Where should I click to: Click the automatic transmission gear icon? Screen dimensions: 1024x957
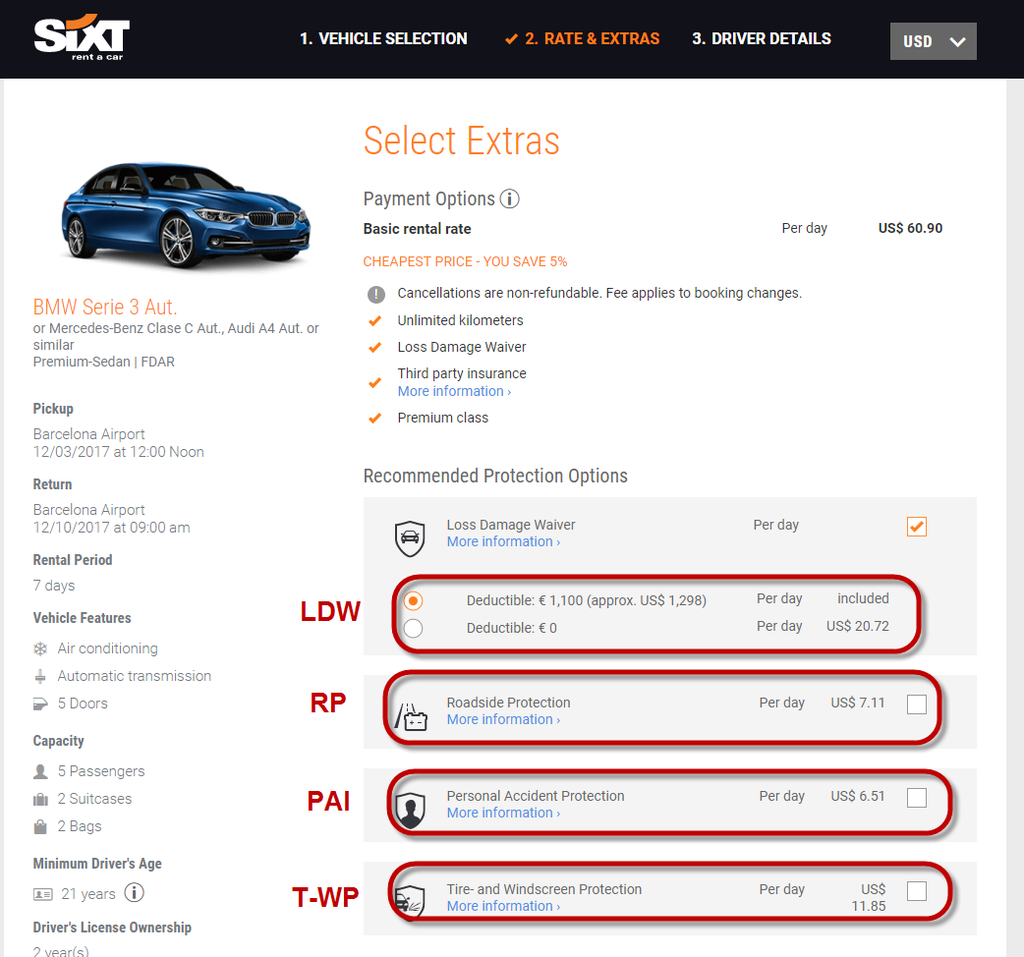40,676
